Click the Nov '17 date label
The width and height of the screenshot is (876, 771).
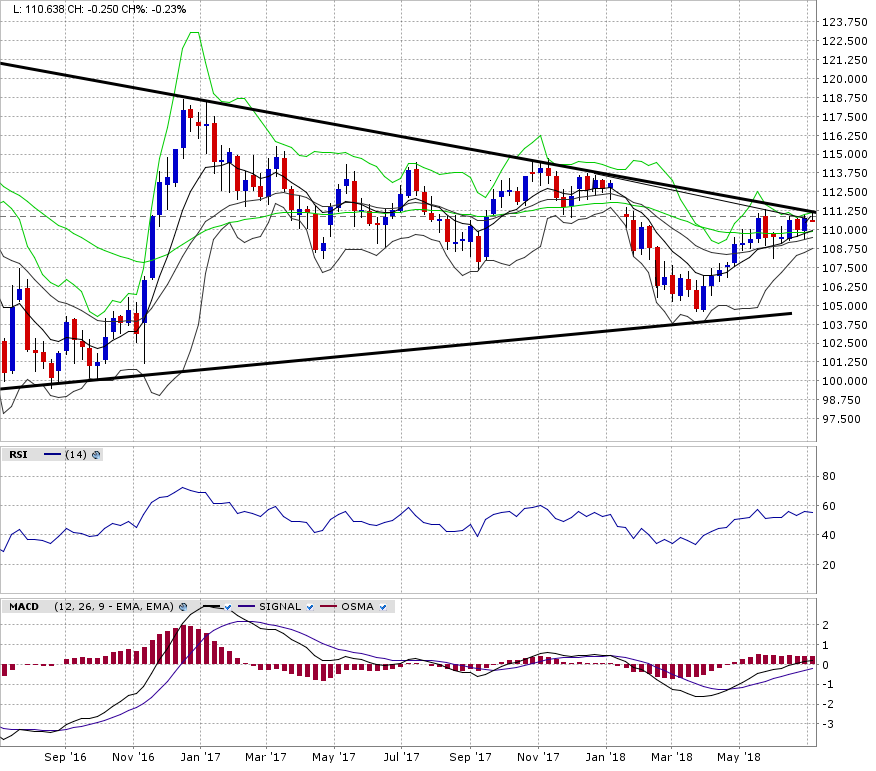point(538,757)
